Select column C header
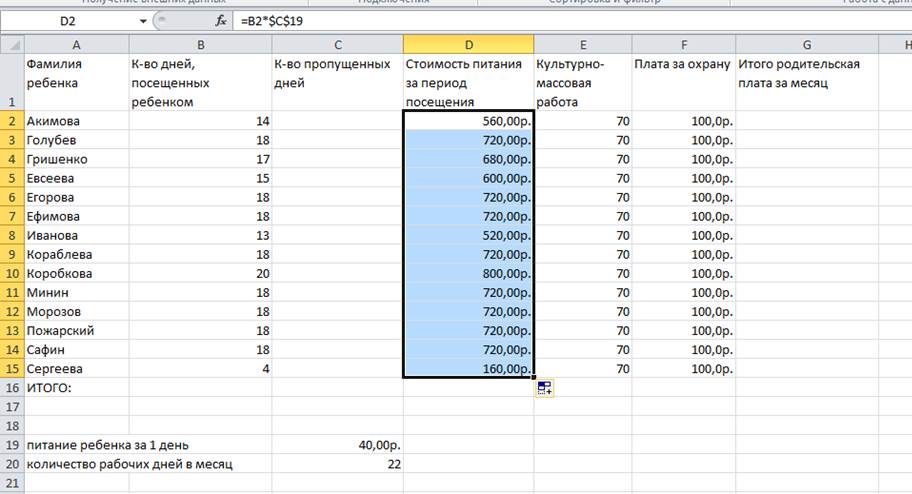Image resolution: width=912 pixels, height=494 pixels. (337, 45)
